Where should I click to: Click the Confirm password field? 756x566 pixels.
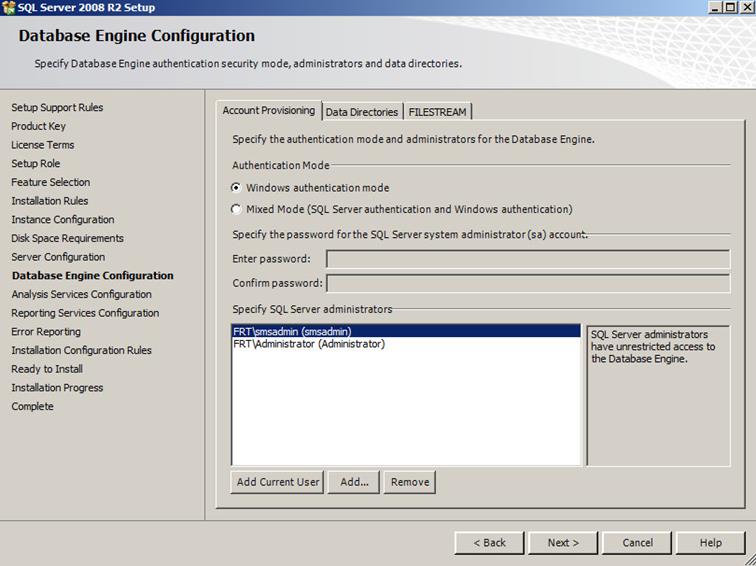[528, 283]
